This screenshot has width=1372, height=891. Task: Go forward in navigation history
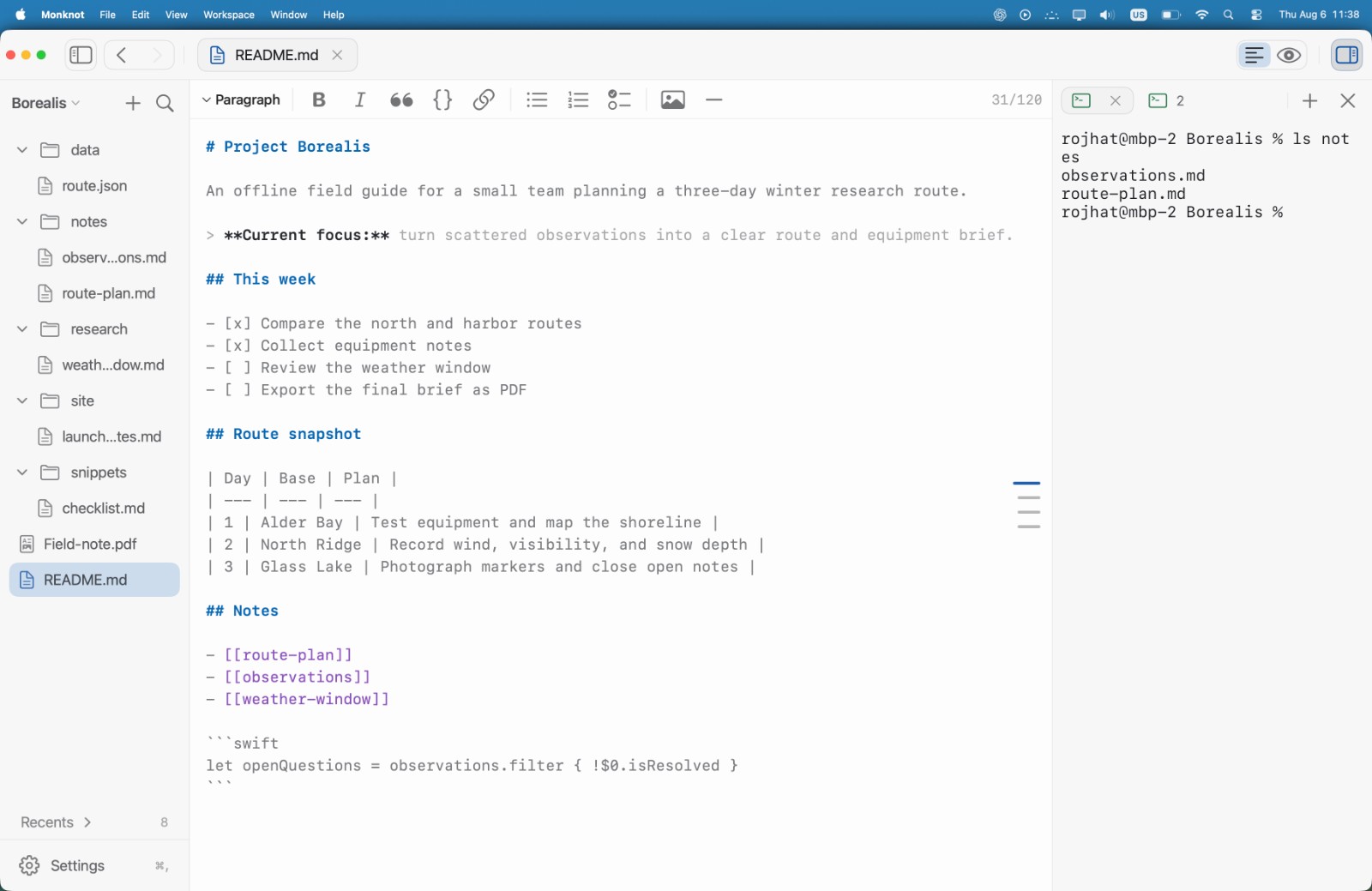click(157, 55)
